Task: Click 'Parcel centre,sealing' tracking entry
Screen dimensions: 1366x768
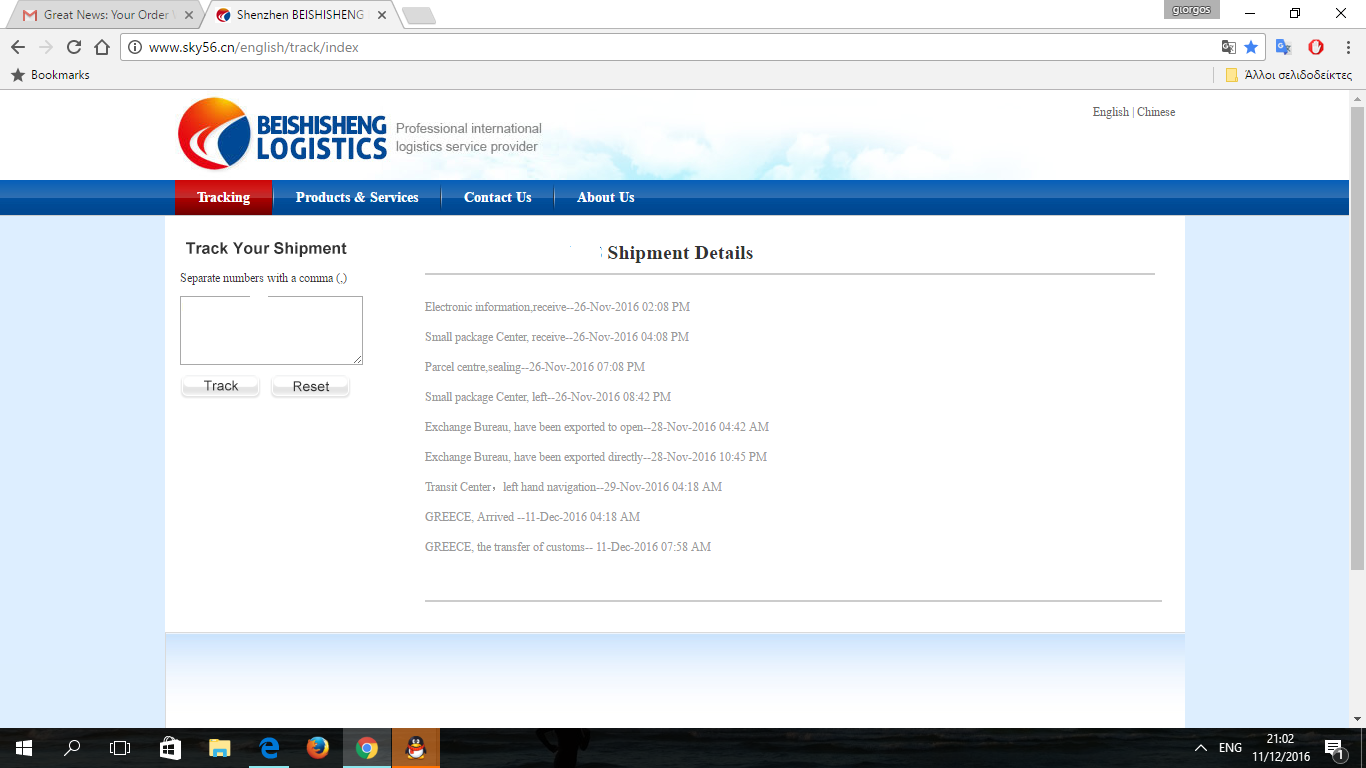Action: point(535,367)
